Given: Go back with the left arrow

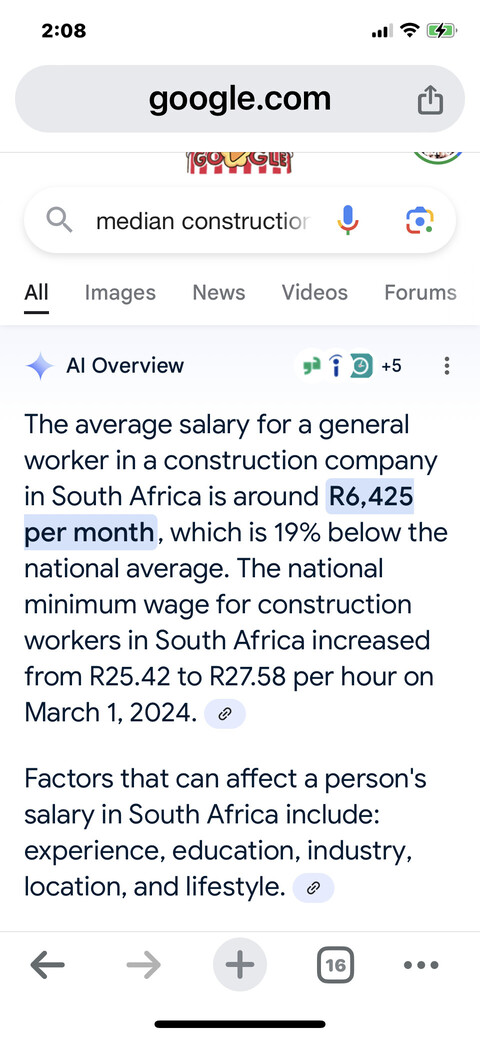Looking at the screenshot, I should coord(48,965).
